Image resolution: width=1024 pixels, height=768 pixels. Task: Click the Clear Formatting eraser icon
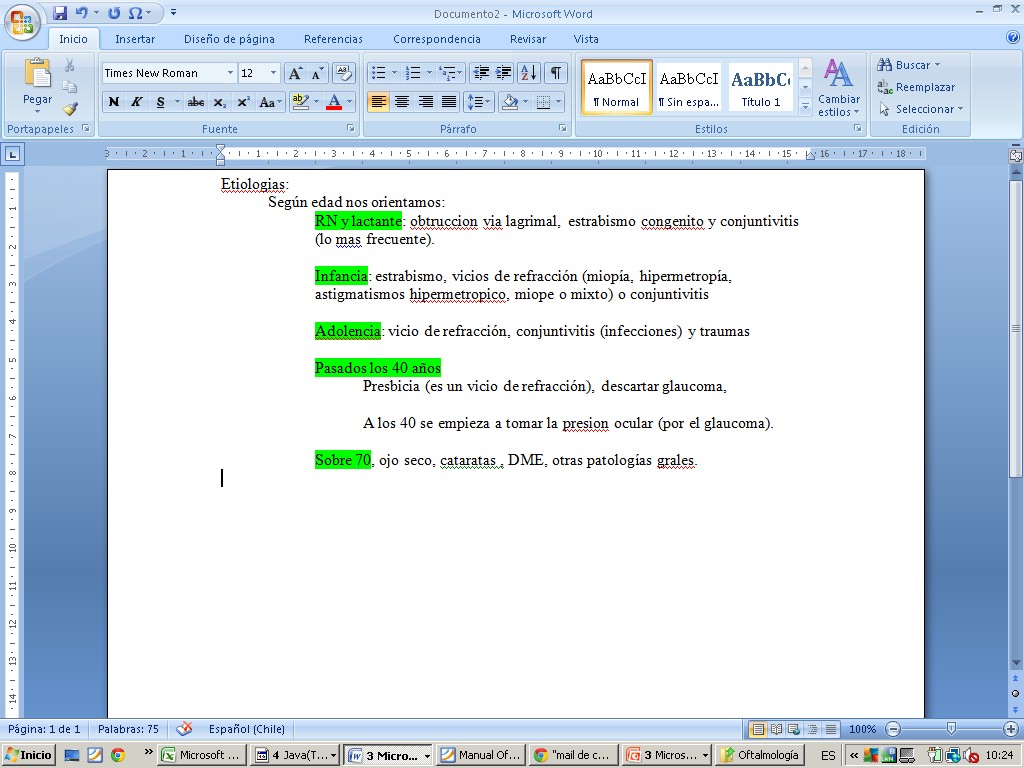(344, 73)
